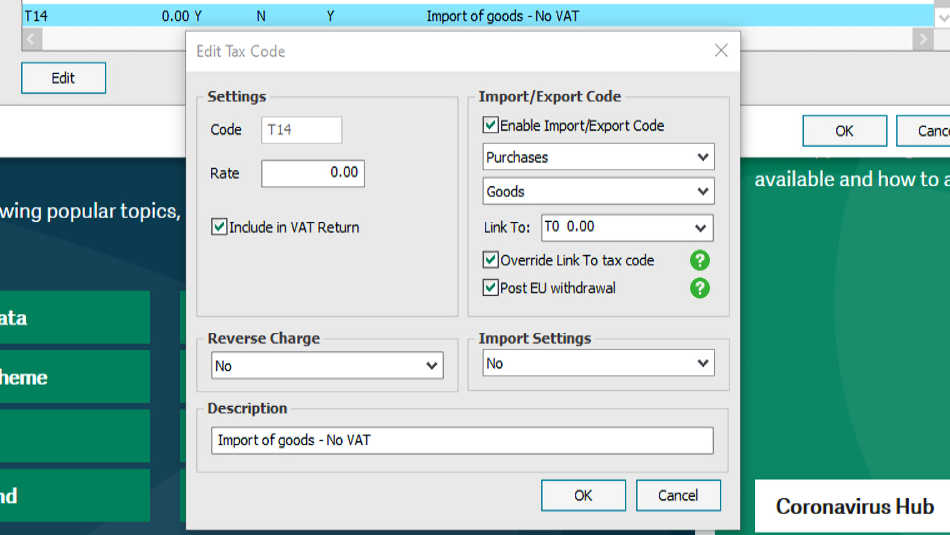This screenshot has height=535, width=950.
Task: Click left arrow of horizontal scrollbar
Action: click(32, 40)
